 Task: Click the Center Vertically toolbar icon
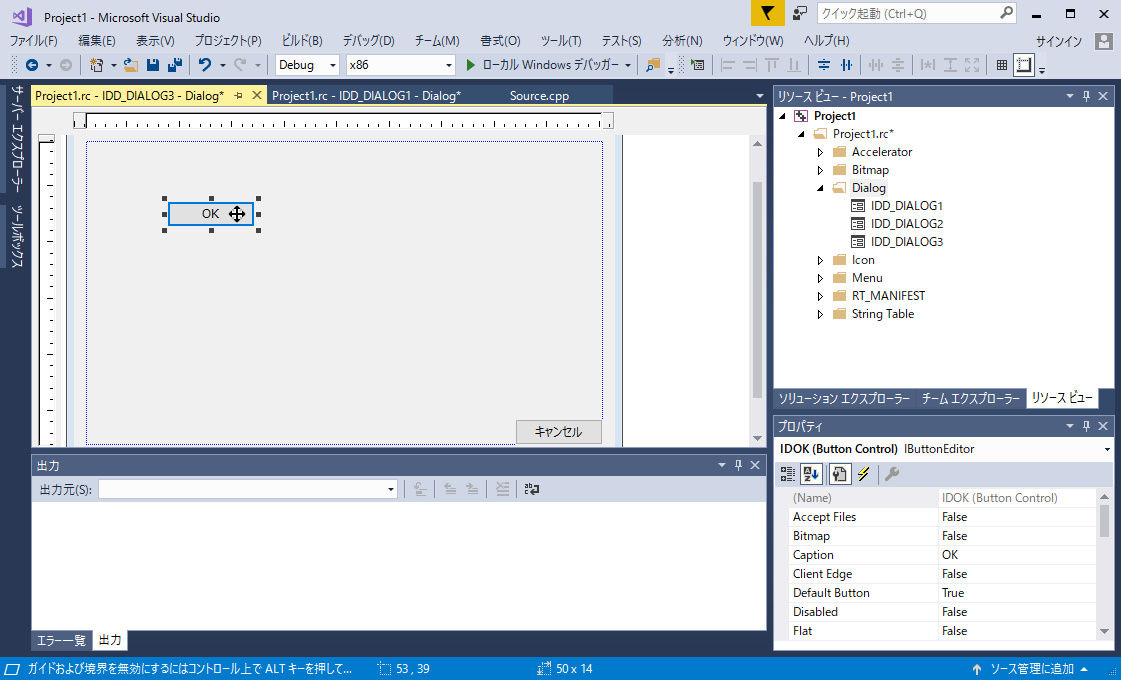(x=824, y=65)
